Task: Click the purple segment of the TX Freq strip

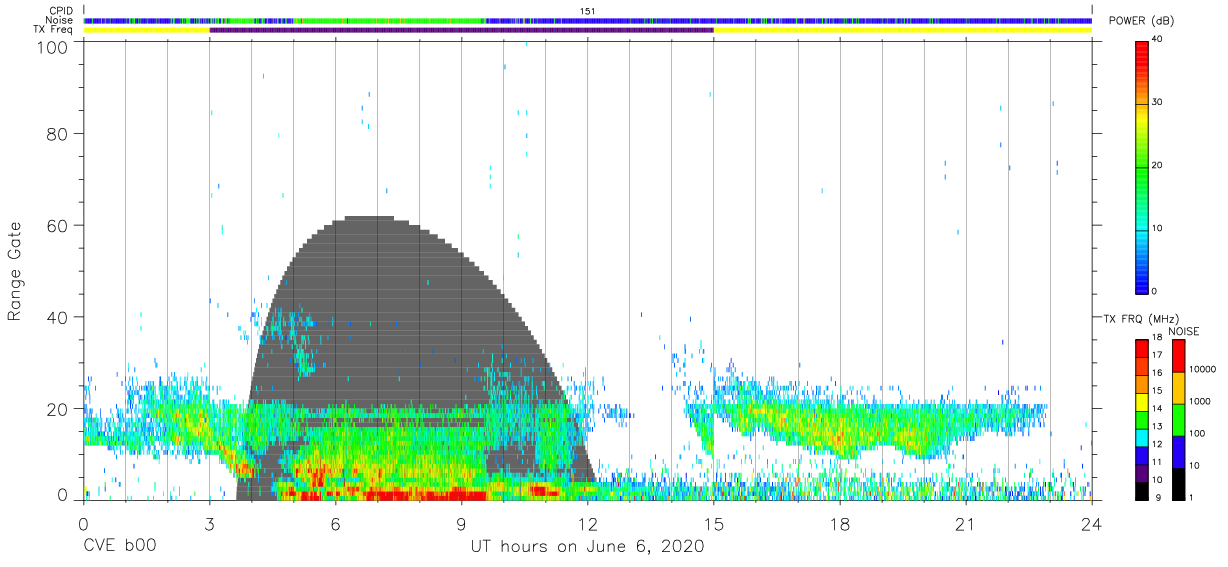Action: coord(461,31)
